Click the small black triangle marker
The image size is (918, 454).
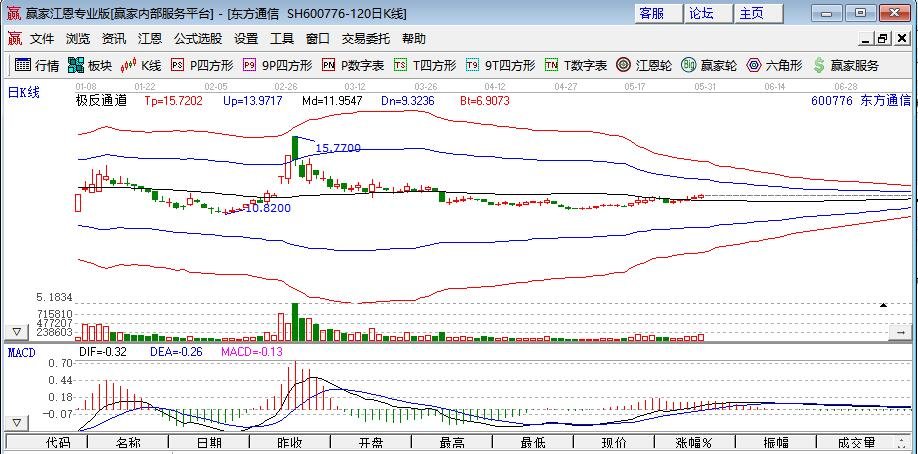point(883,305)
